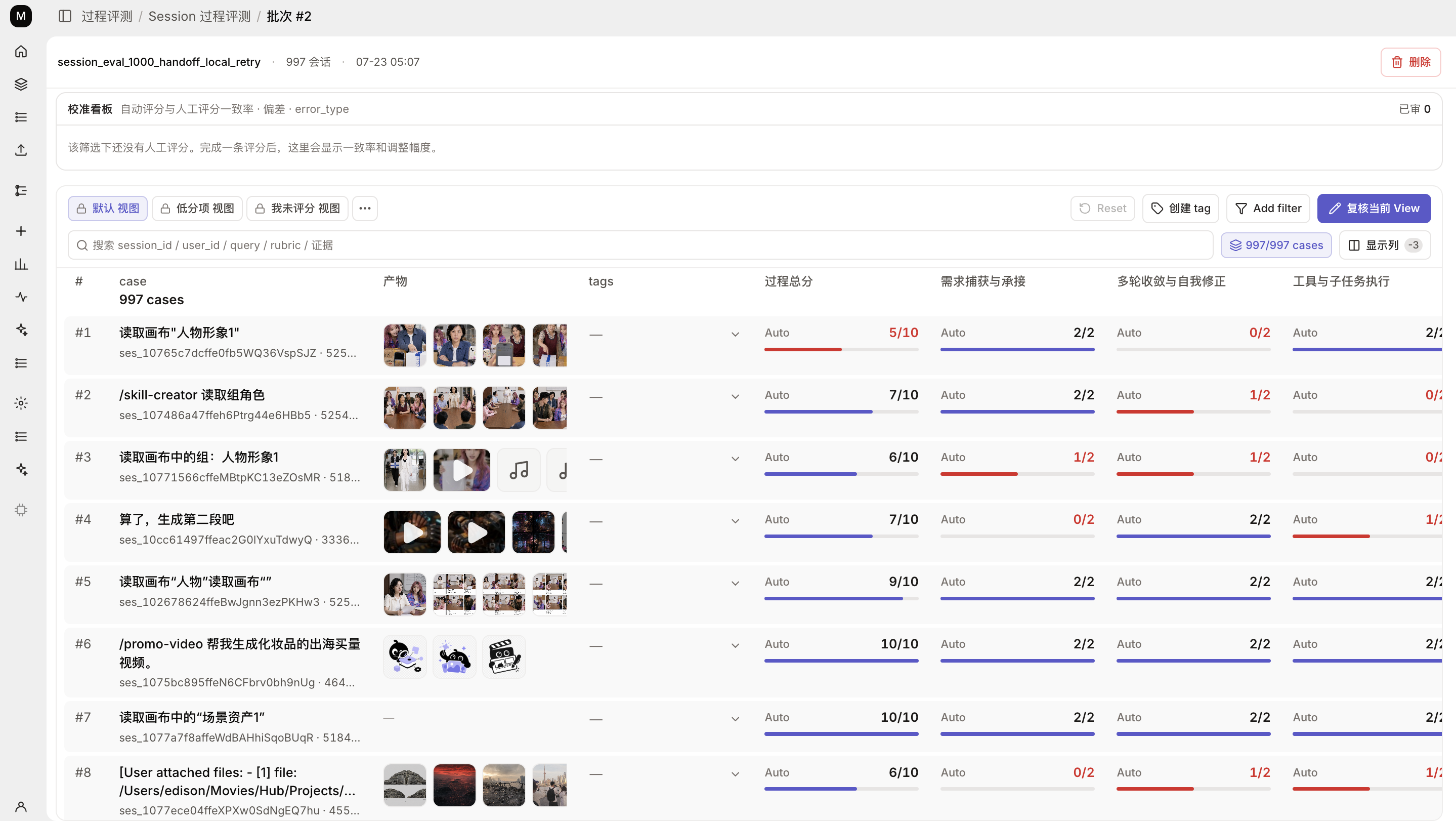Screen dimensions: 1456x821
Task: Click the 997/997 cases badge
Action: tap(1276, 245)
